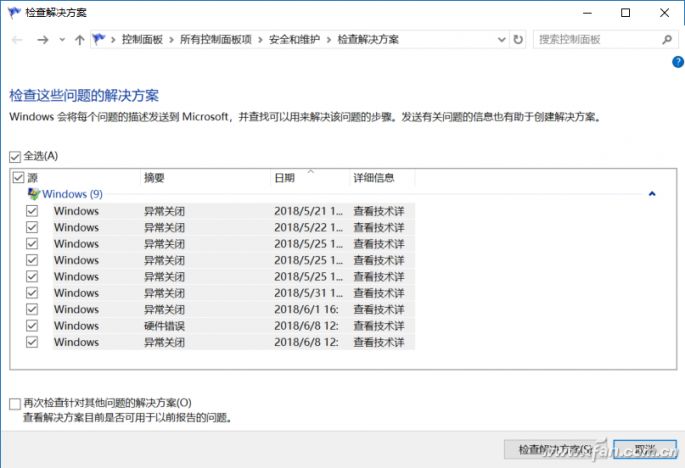The image size is (685, 468).
Task: Sort by the 详细信息 column header
Action: [x=382, y=177]
